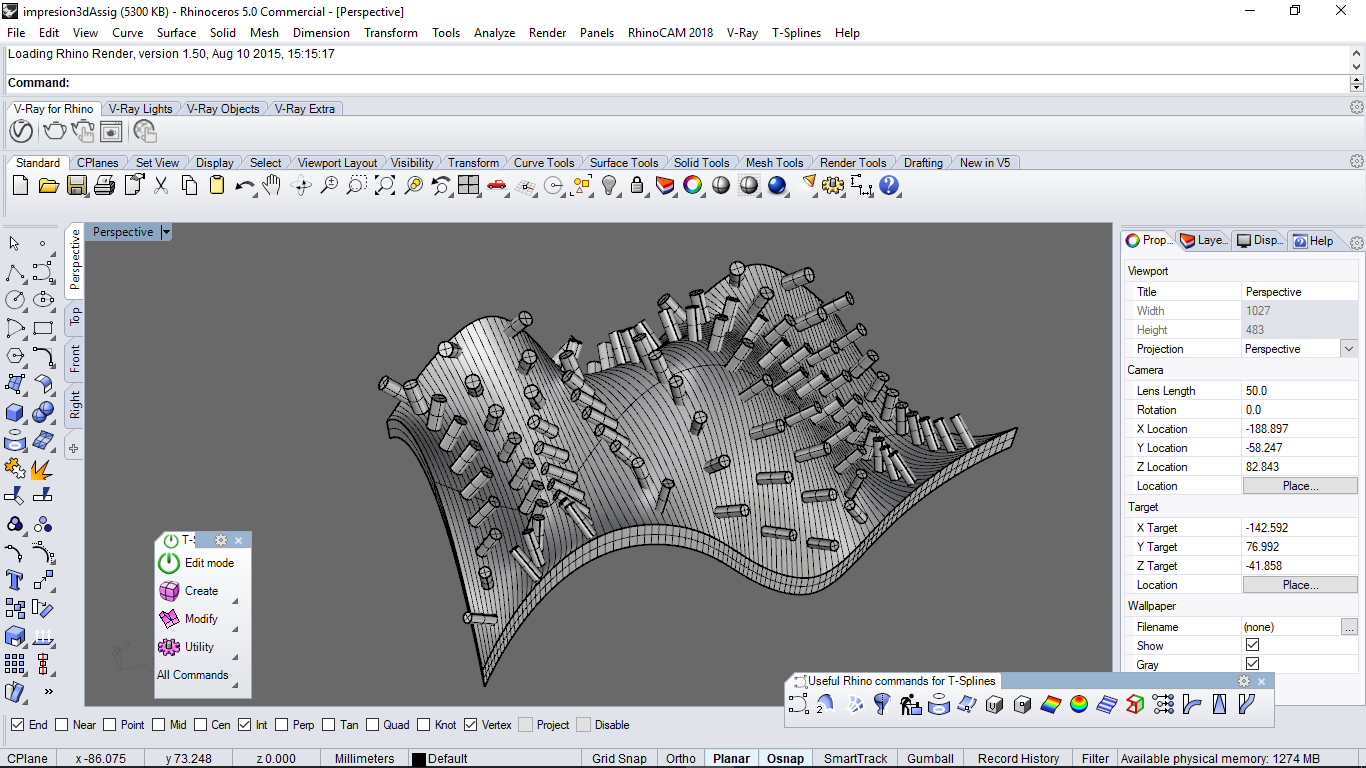Click the T-Splines Edit mode icon
The image size is (1366, 768).
(169, 563)
